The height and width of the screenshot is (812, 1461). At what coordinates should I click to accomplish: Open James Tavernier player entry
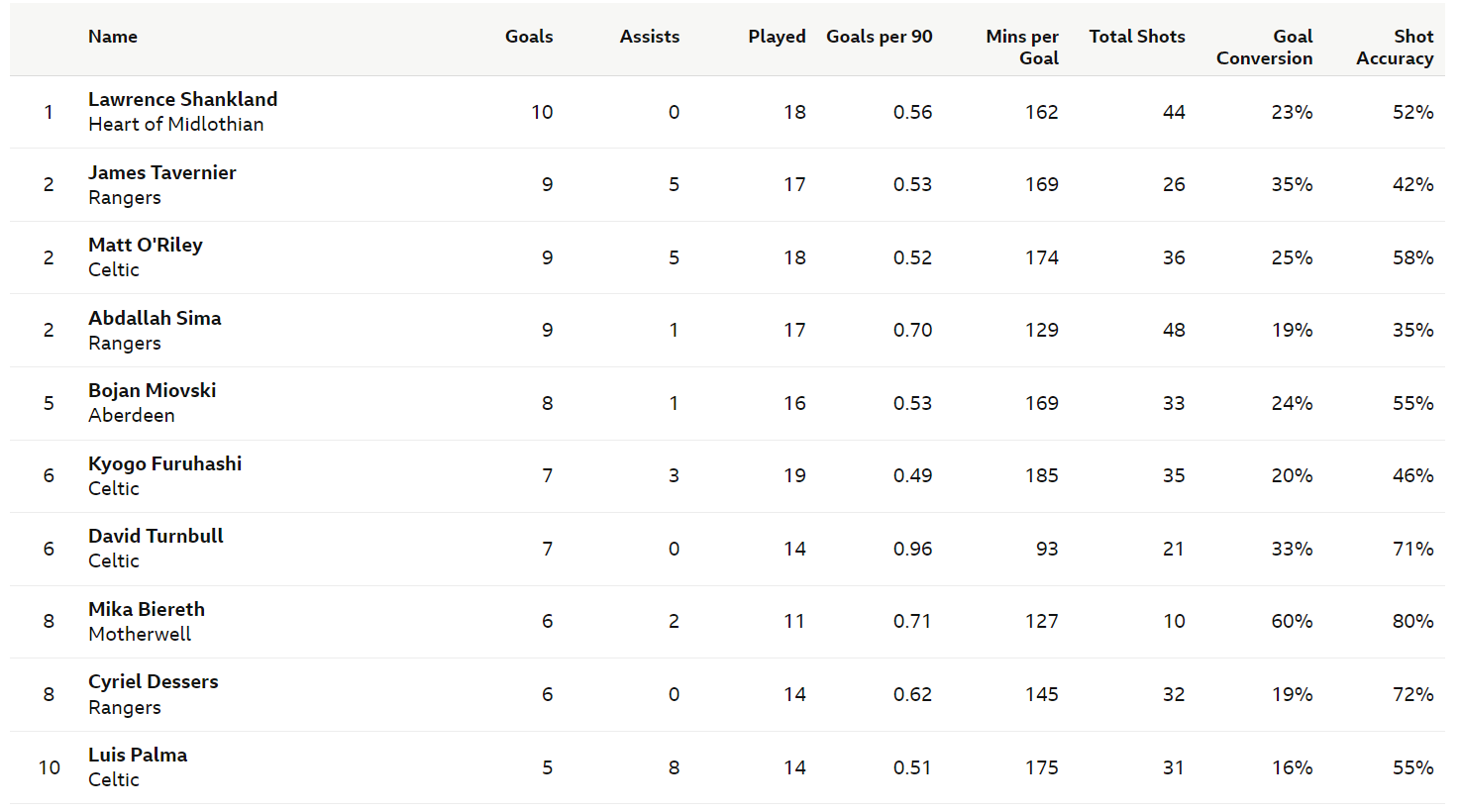(x=162, y=172)
